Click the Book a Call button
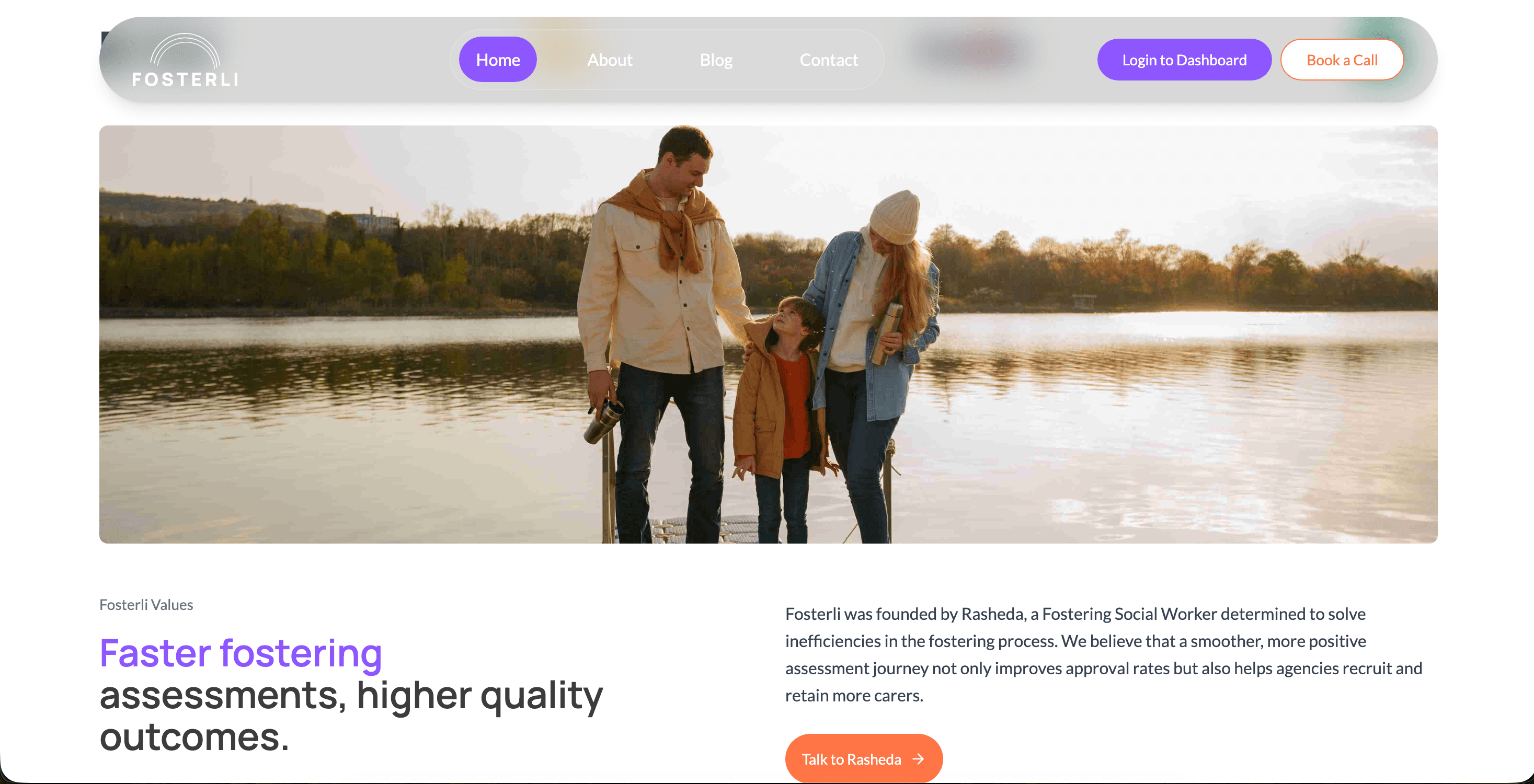 click(x=1342, y=60)
